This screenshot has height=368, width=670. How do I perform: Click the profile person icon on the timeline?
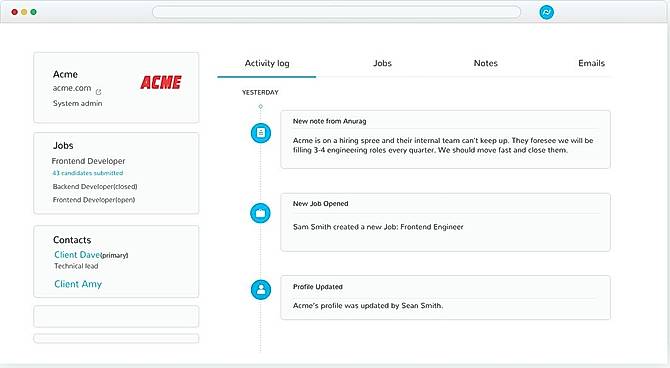[261, 290]
